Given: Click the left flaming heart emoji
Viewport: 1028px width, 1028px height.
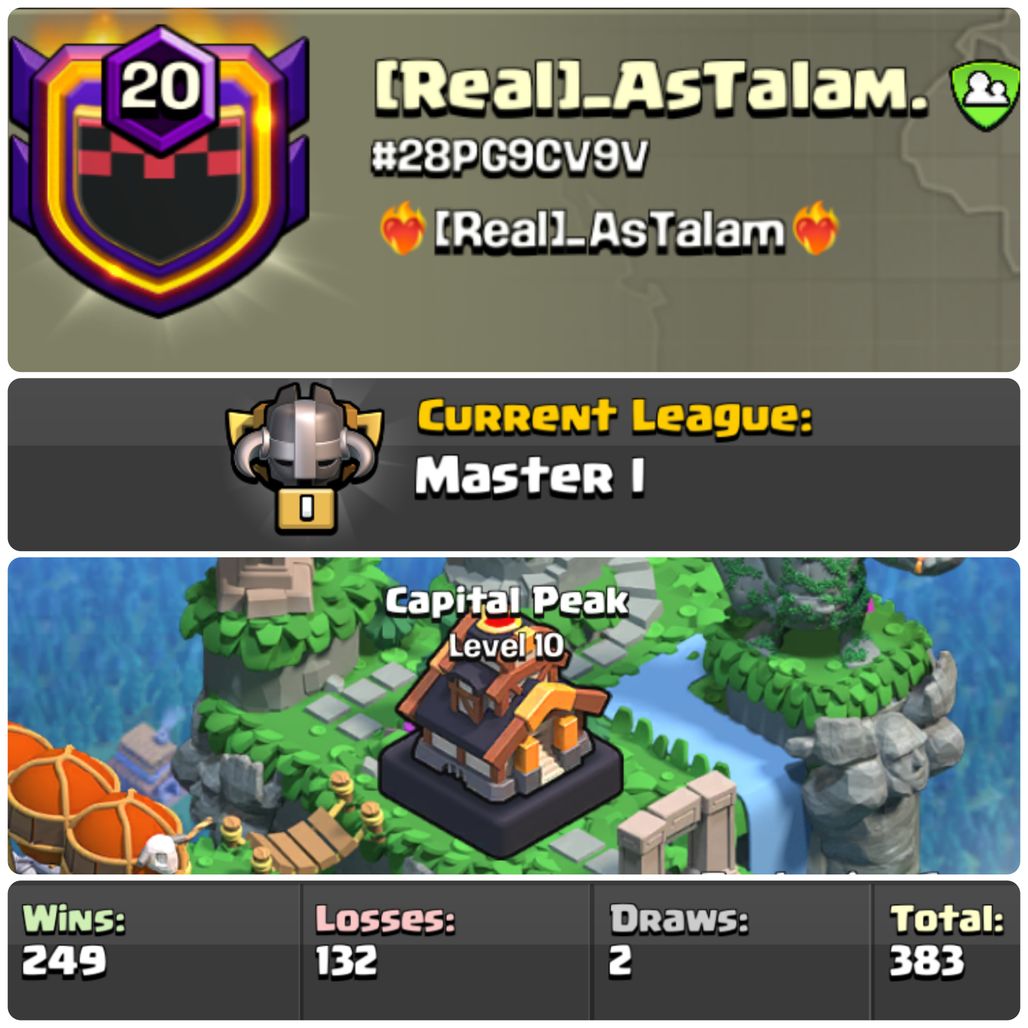Looking at the screenshot, I should coord(402,227).
